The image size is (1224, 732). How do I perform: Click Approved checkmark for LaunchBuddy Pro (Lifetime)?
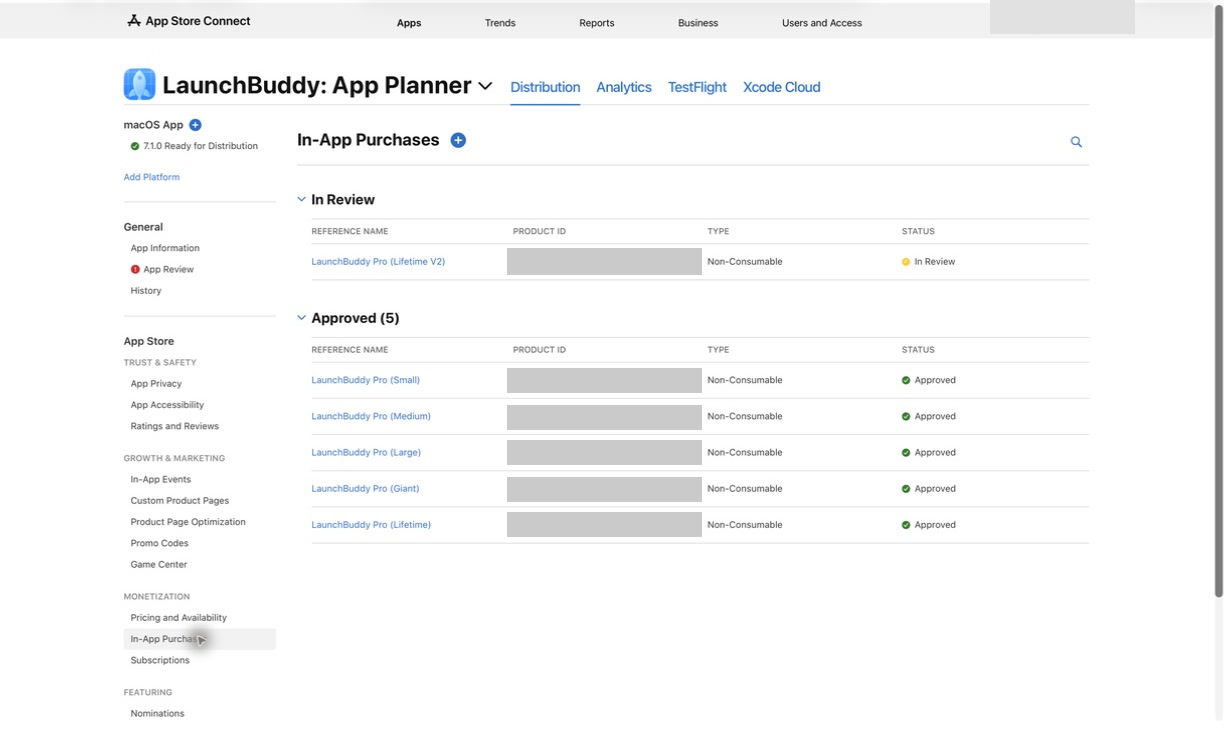(x=906, y=525)
